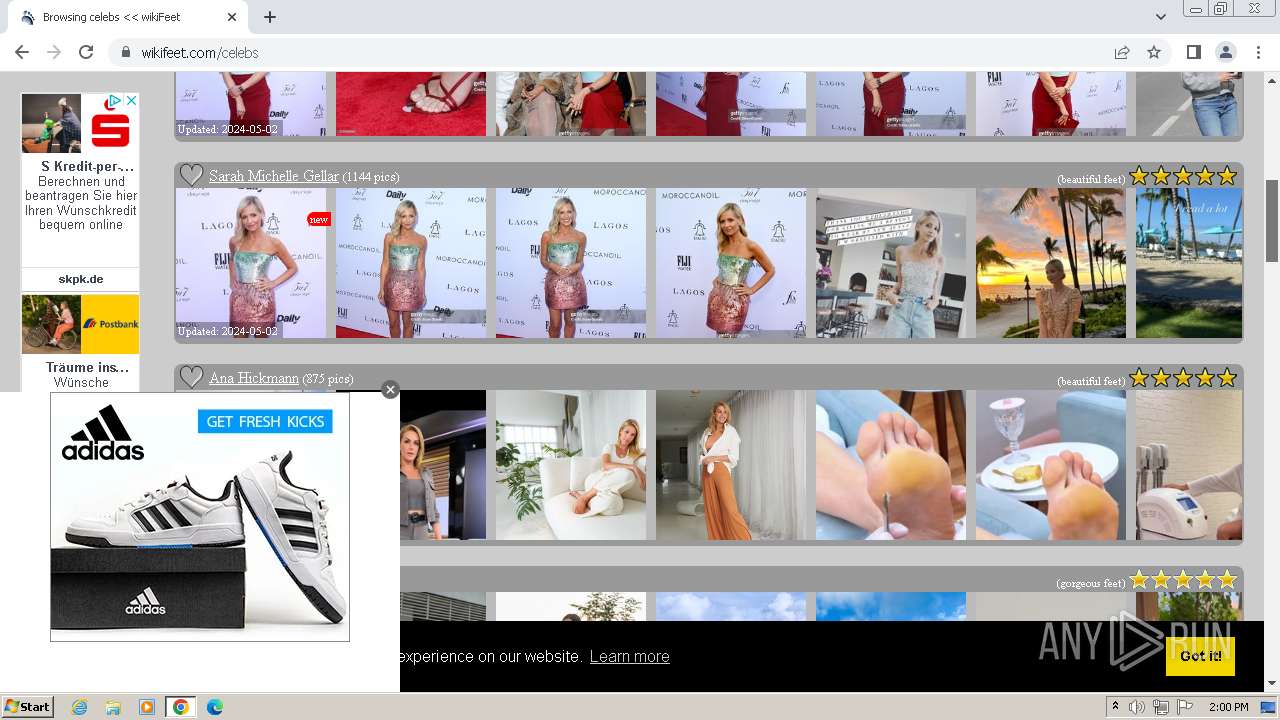Open File Explorer from taskbar
Screen dimensions: 1280x720
[113, 707]
